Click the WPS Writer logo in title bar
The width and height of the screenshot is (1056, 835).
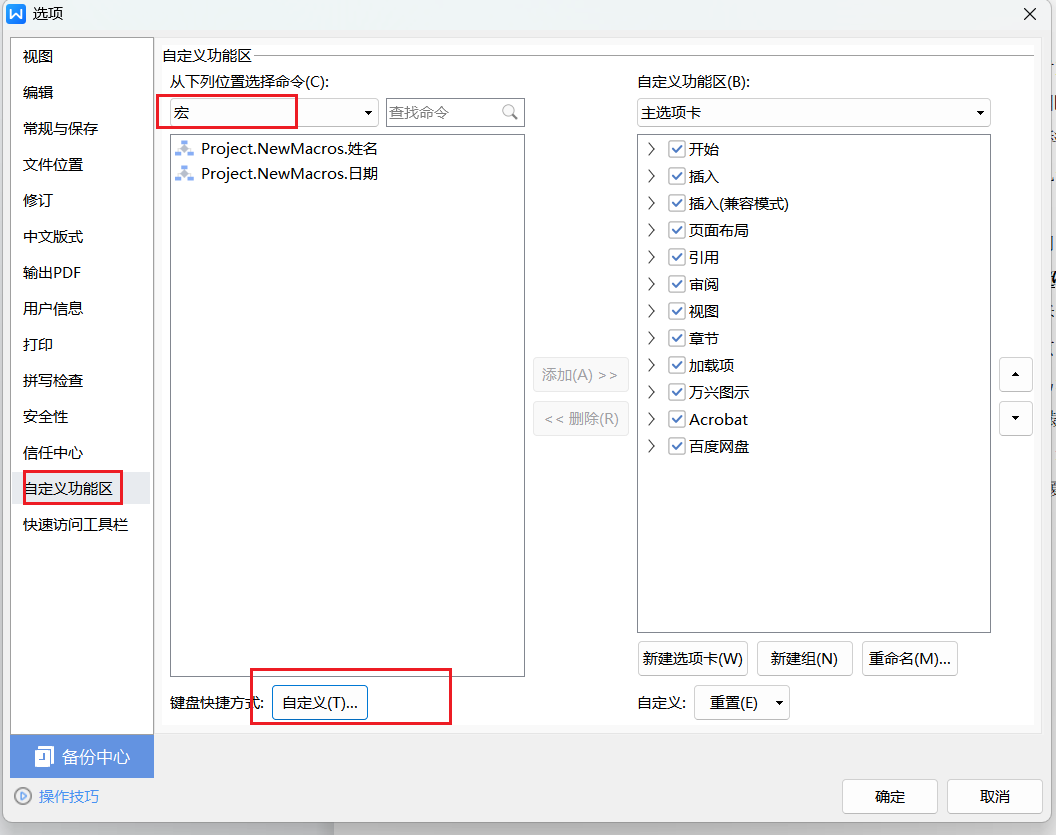pyautogui.click(x=16, y=13)
